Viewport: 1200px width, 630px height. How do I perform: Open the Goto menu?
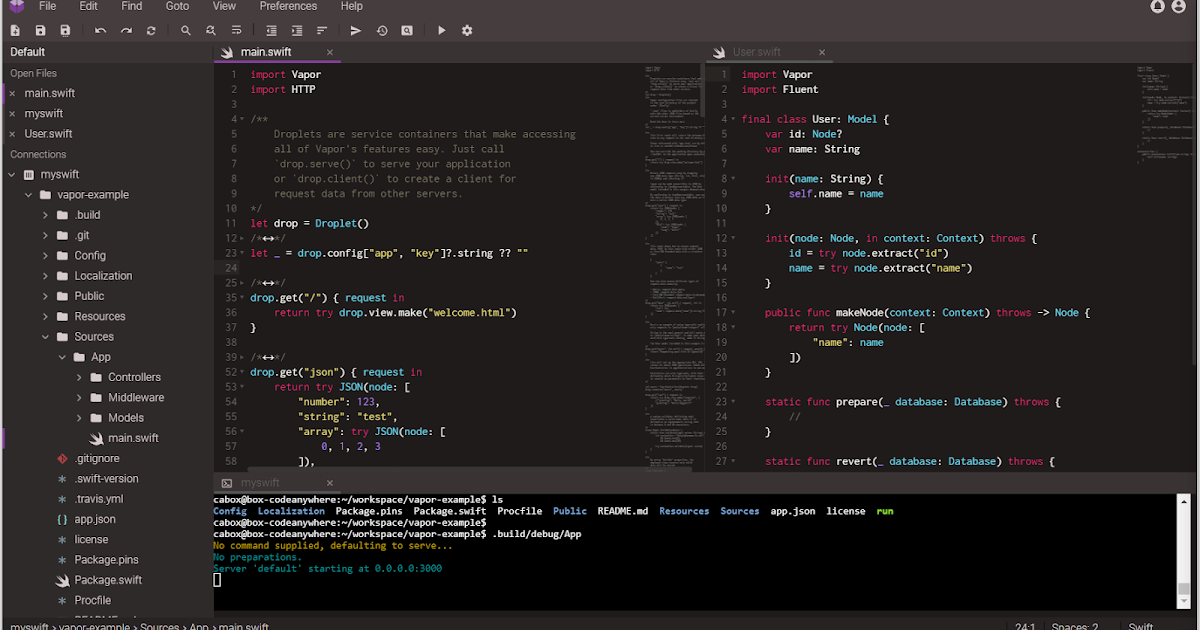click(177, 6)
